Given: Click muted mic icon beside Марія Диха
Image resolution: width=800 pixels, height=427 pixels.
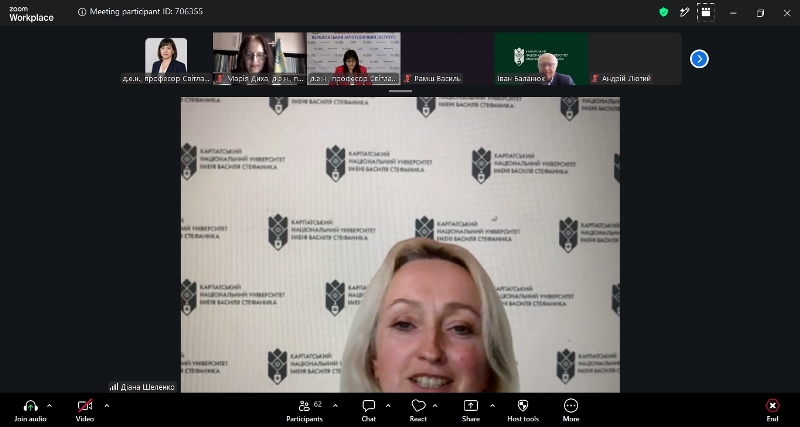Looking at the screenshot, I should (x=220, y=79).
